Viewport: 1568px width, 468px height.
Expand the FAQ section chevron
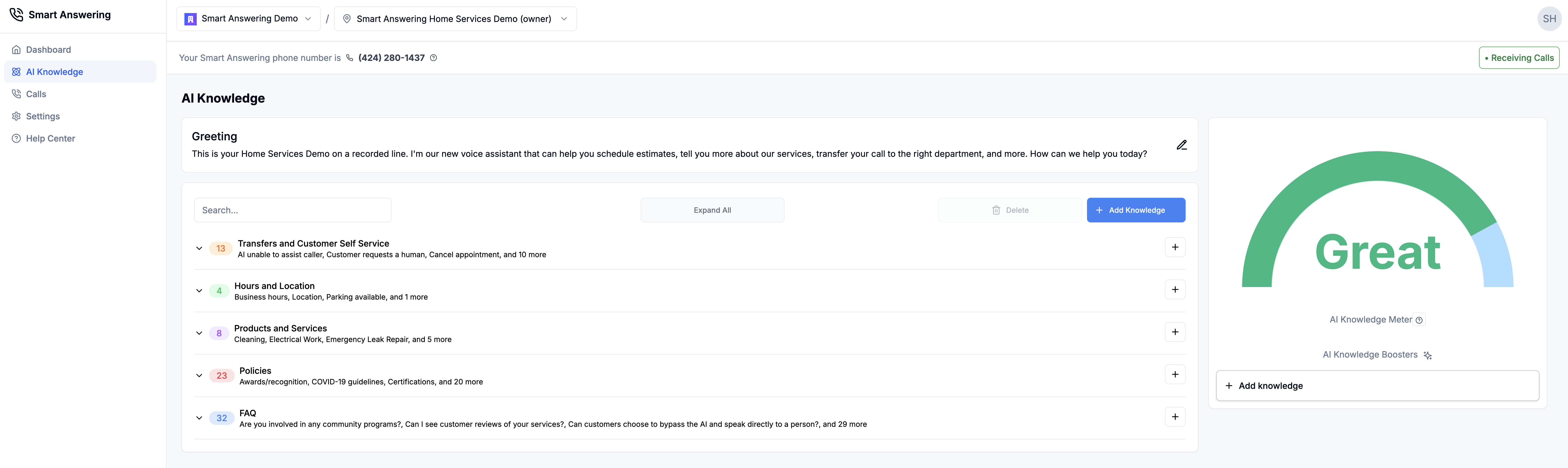[x=199, y=418]
